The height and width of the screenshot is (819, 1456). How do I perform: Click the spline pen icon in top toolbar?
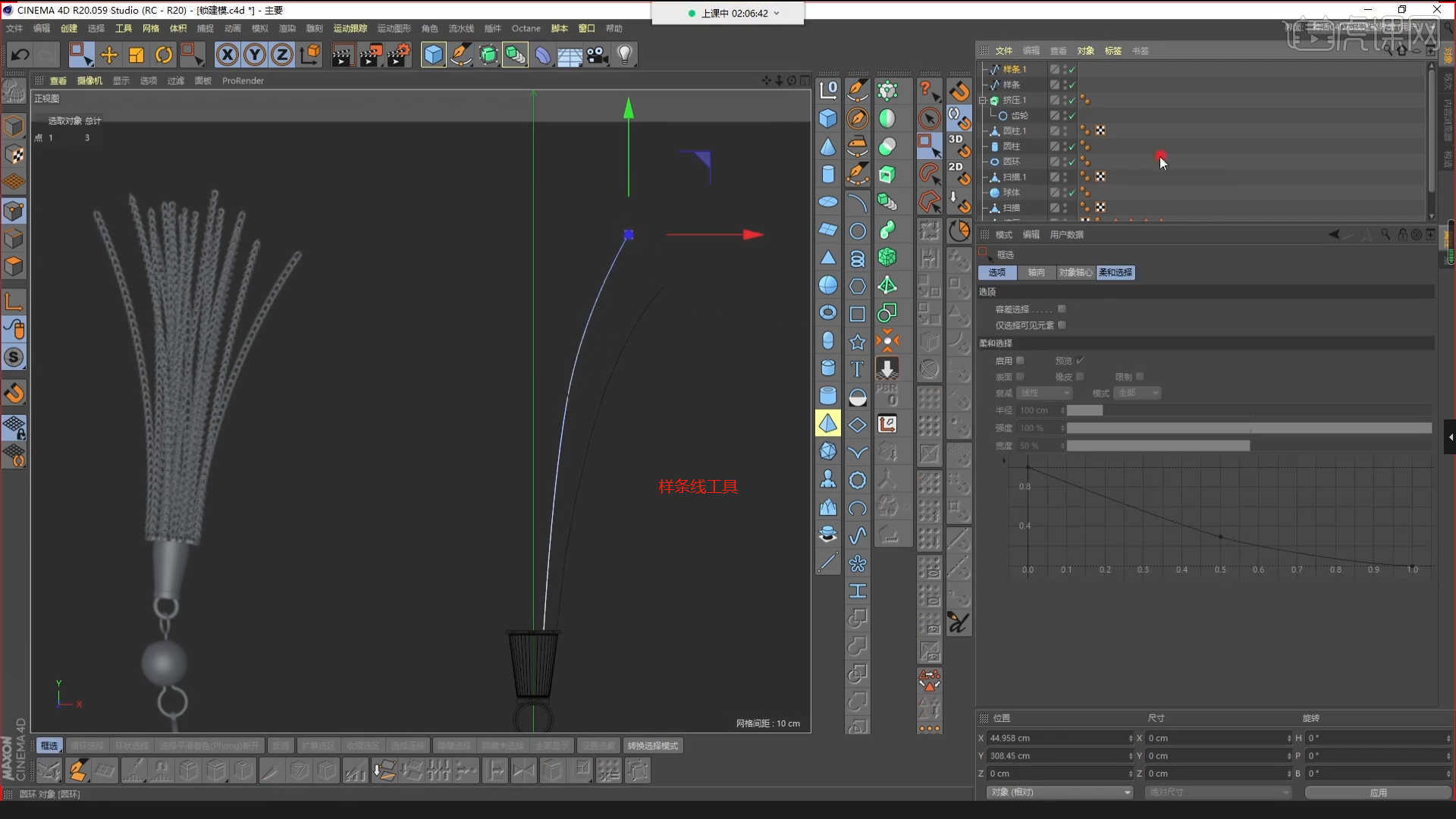(460, 55)
